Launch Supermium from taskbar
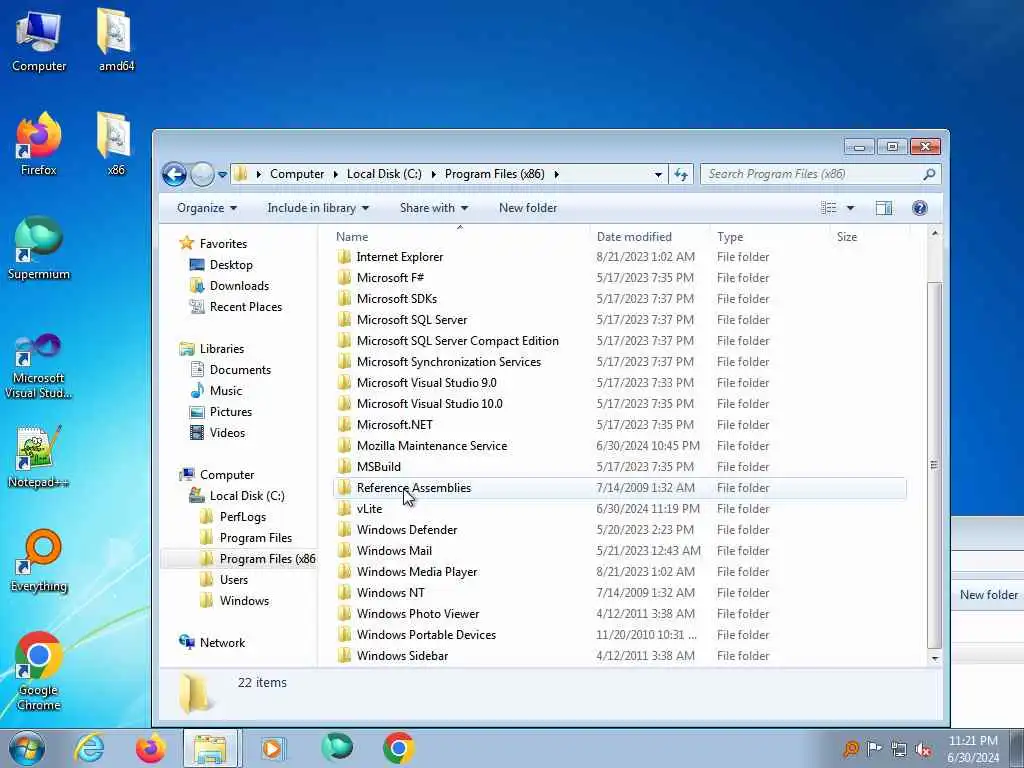This screenshot has width=1024, height=768. tap(337, 748)
